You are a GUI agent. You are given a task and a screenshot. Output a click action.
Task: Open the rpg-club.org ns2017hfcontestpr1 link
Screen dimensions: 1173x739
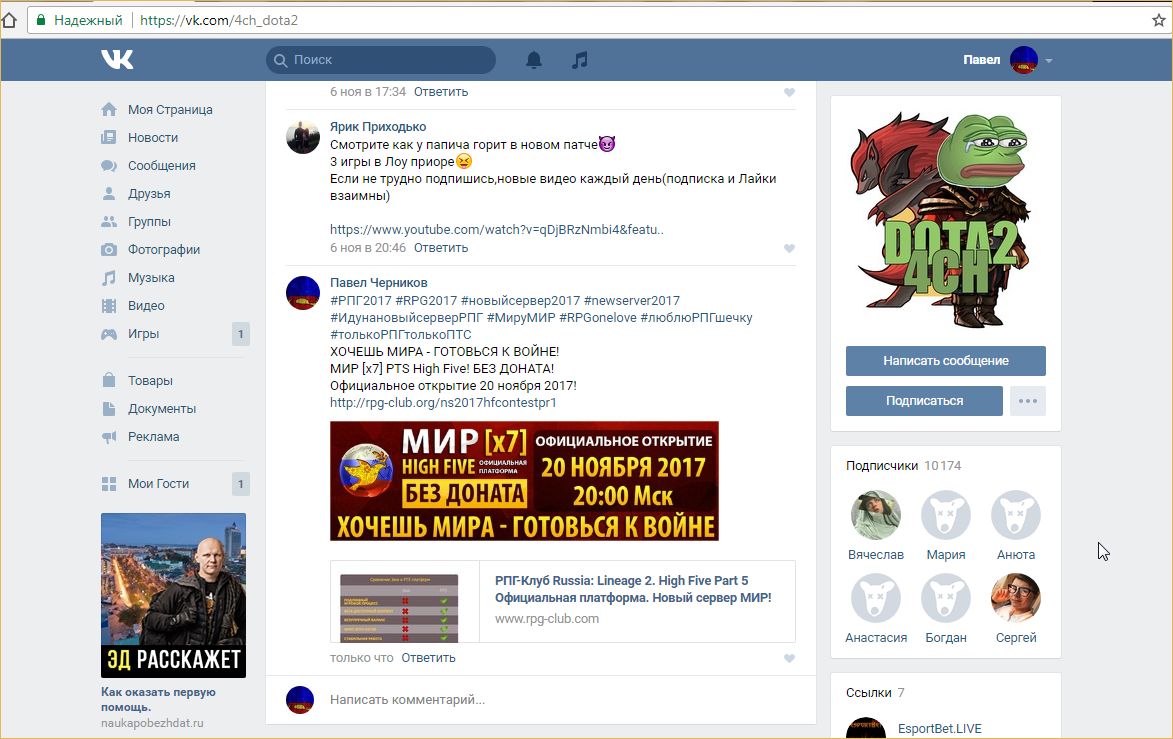443,402
